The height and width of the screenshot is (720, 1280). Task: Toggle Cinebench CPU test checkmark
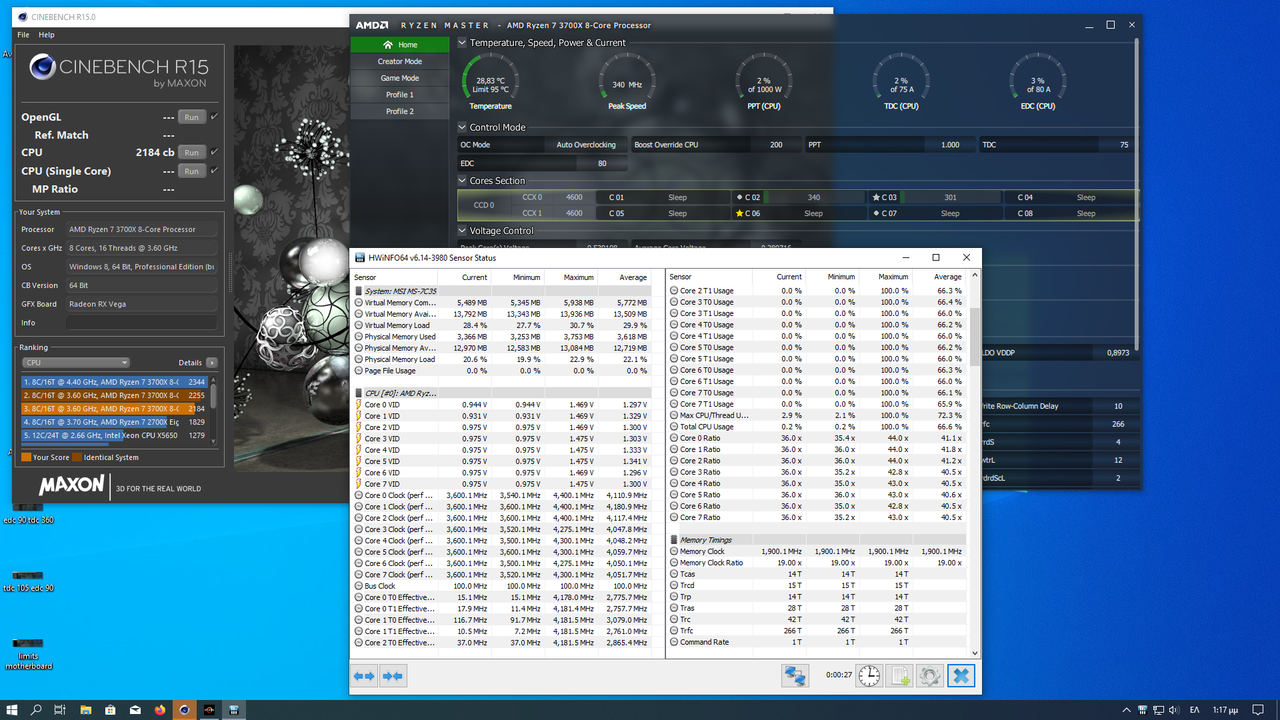tap(214, 152)
